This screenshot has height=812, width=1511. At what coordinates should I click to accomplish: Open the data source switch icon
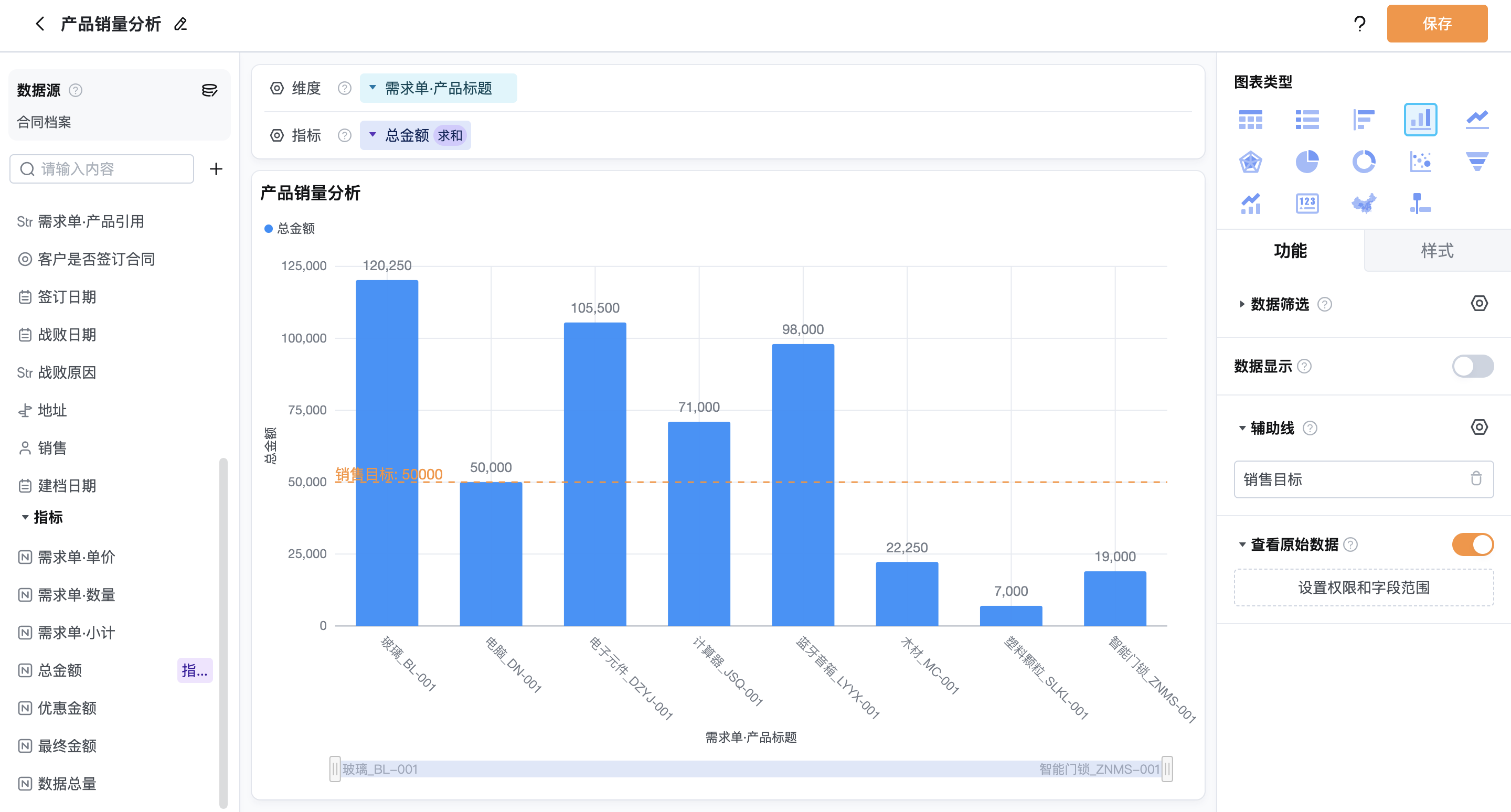point(209,90)
